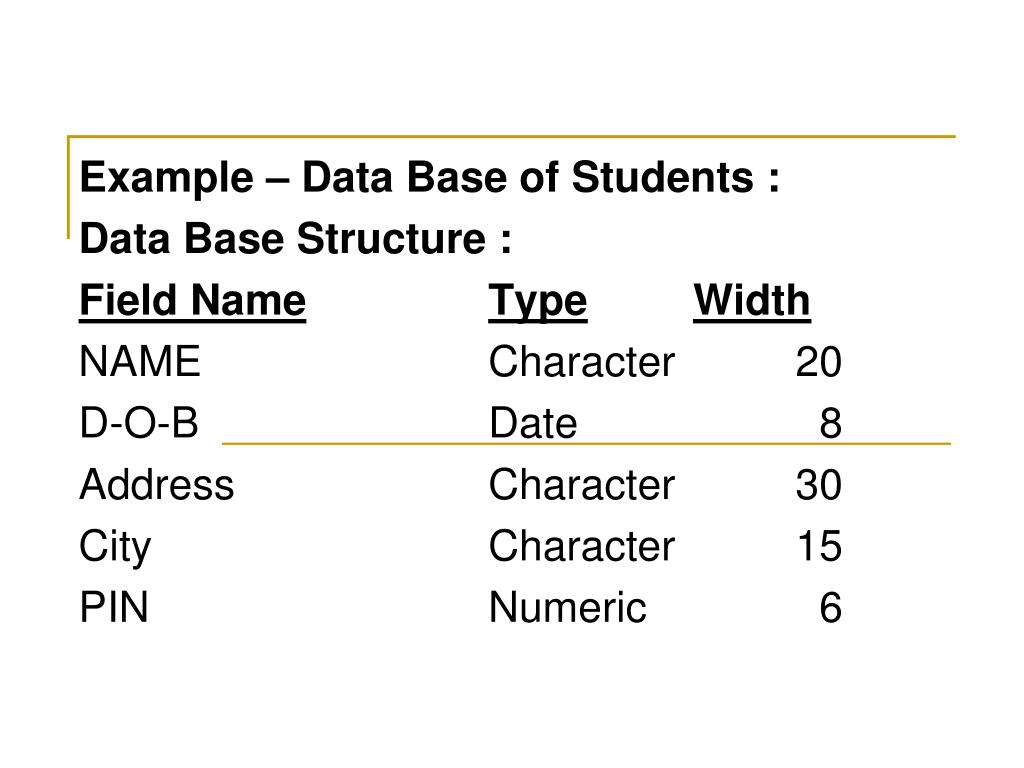Click the Character type in Address row
Viewport: 1024px width, 768px height.
[x=582, y=485]
